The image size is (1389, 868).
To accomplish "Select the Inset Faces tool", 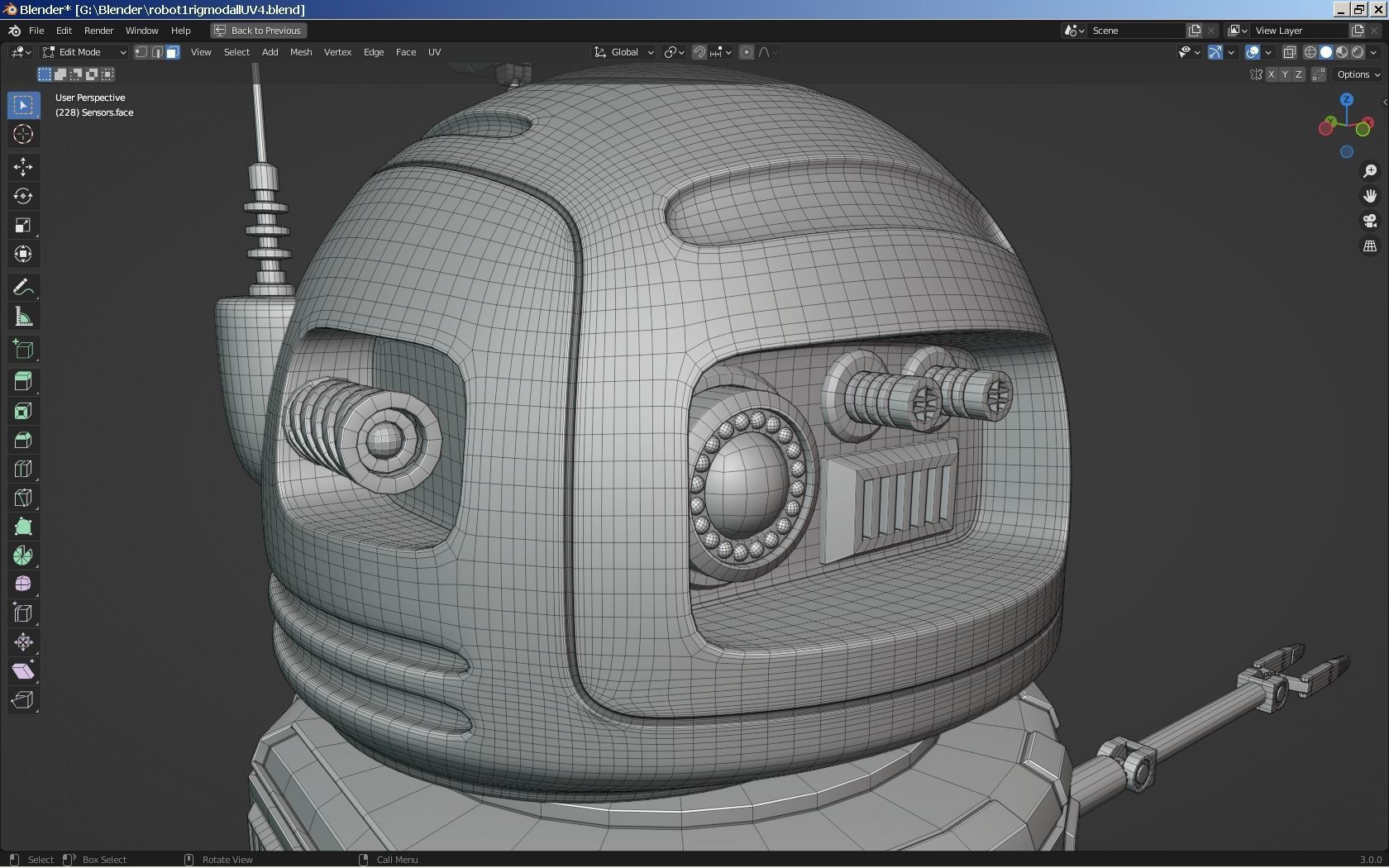I will click(23, 411).
